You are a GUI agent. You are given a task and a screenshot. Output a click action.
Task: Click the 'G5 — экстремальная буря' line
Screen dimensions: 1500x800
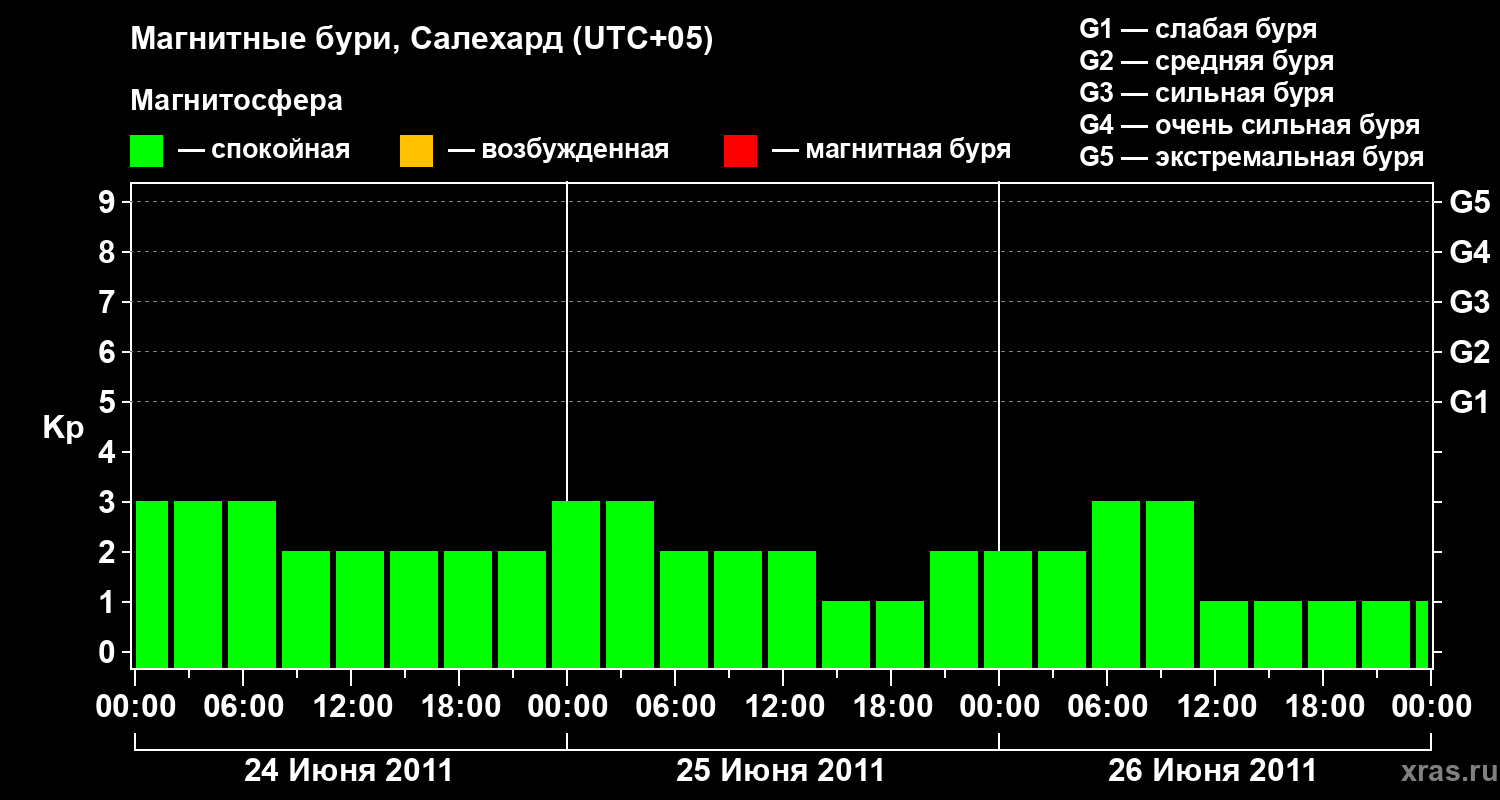1252,157
